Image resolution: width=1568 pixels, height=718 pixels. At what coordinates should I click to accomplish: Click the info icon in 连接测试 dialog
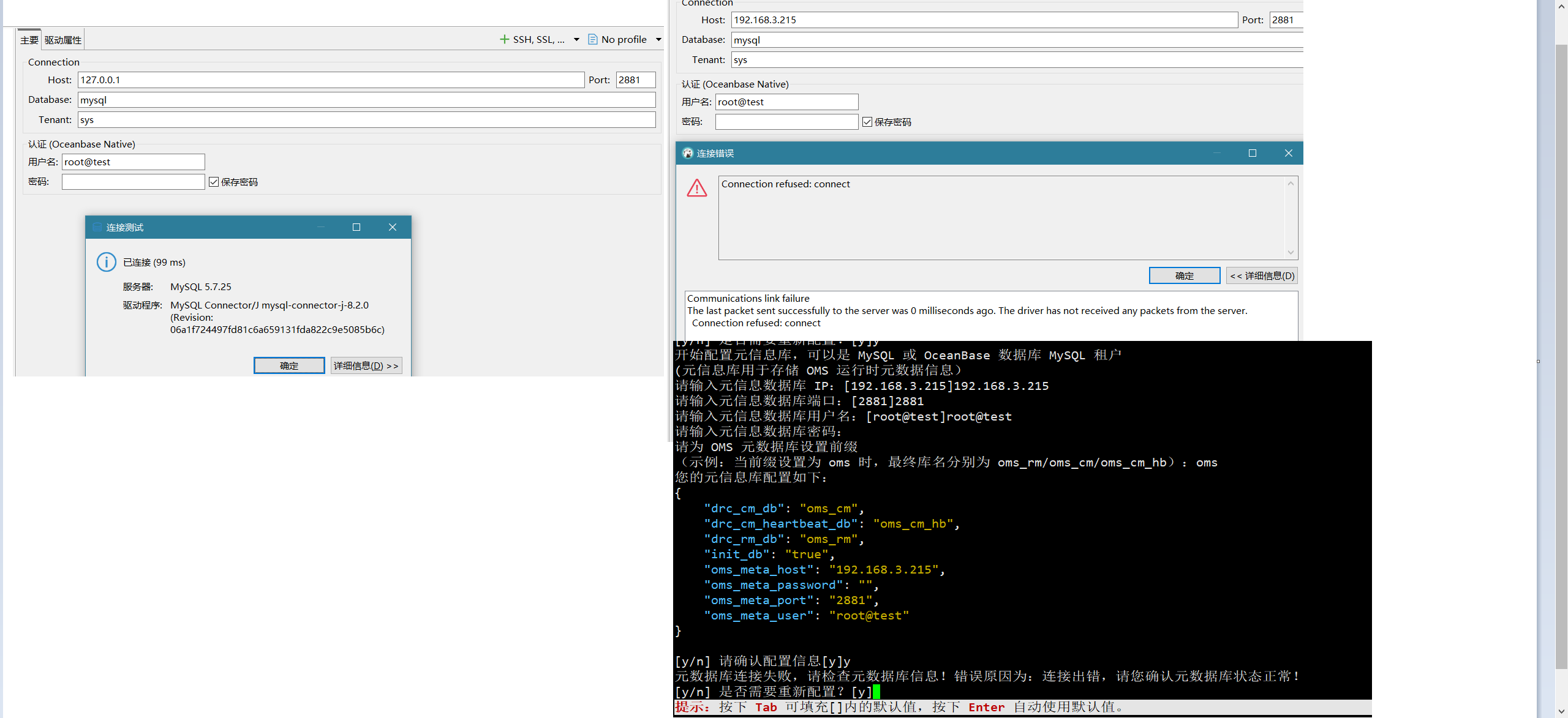107,262
